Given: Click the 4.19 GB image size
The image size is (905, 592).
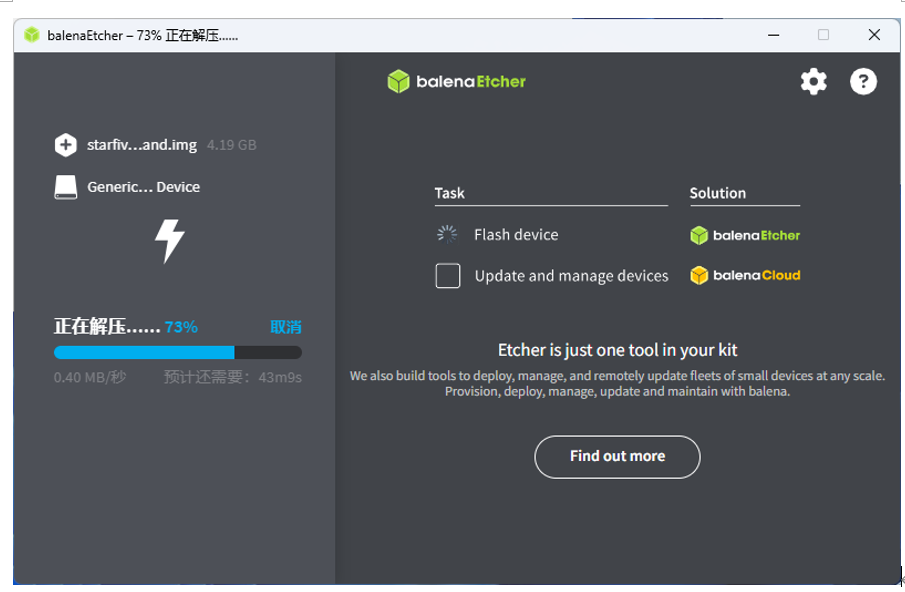Looking at the screenshot, I should (x=231, y=145).
